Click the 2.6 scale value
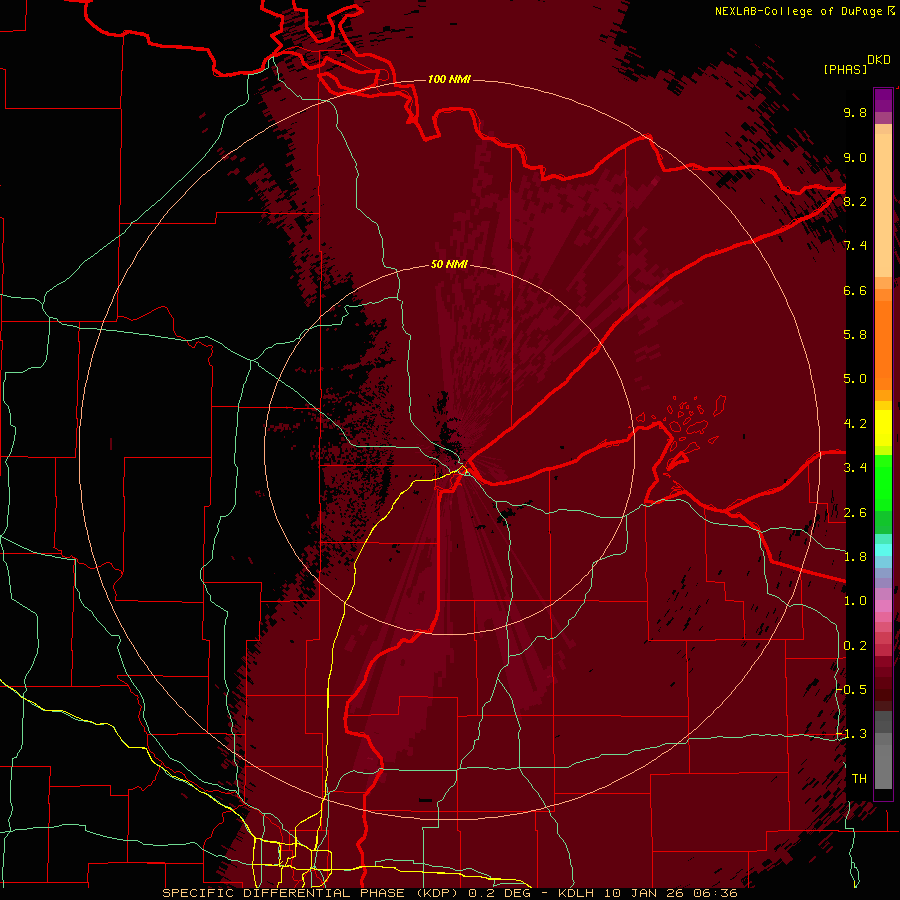The width and height of the screenshot is (900, 900). [855, 513]
